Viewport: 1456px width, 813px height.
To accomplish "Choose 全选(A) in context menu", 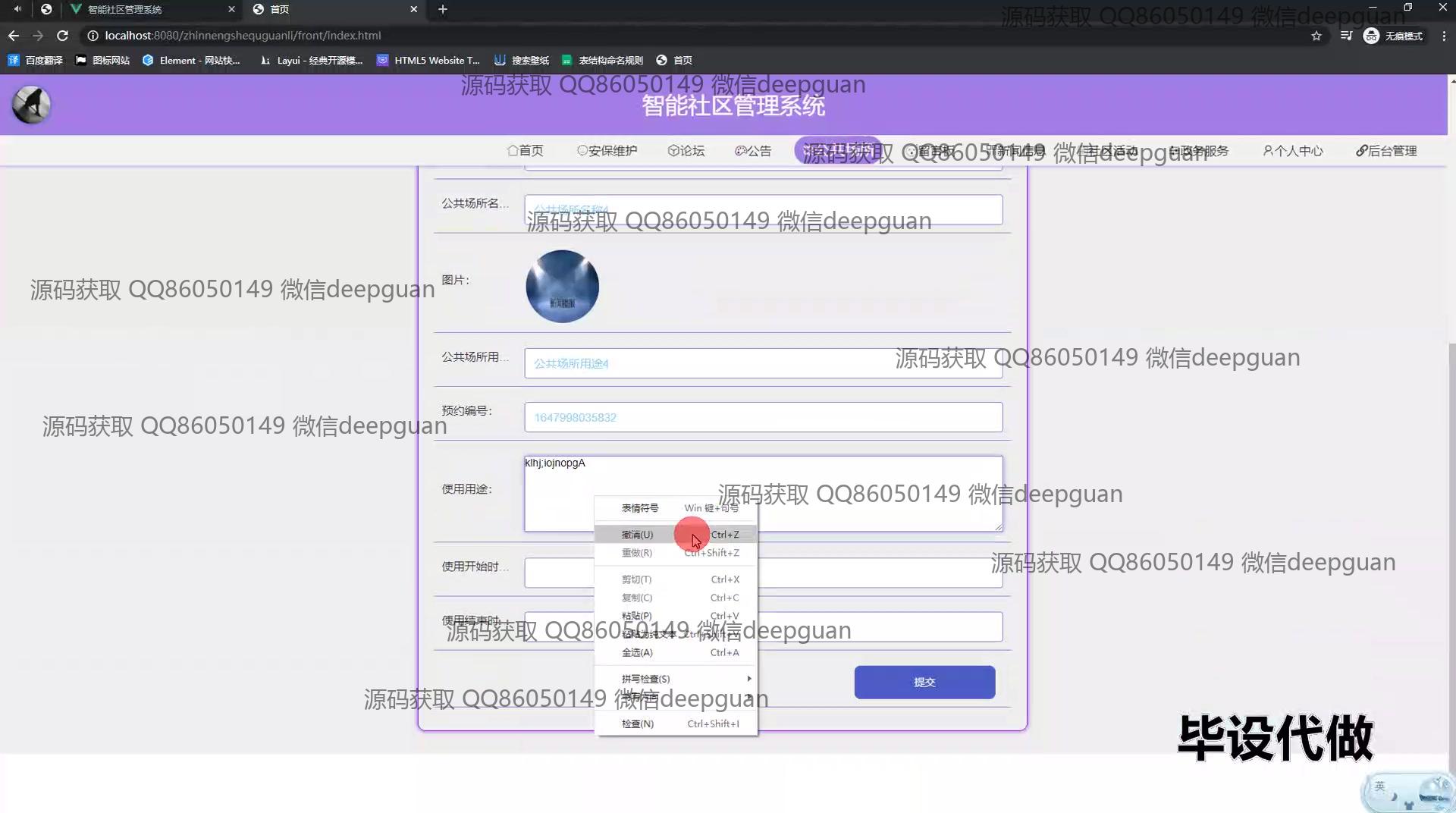I will click(x=676, y=652).
